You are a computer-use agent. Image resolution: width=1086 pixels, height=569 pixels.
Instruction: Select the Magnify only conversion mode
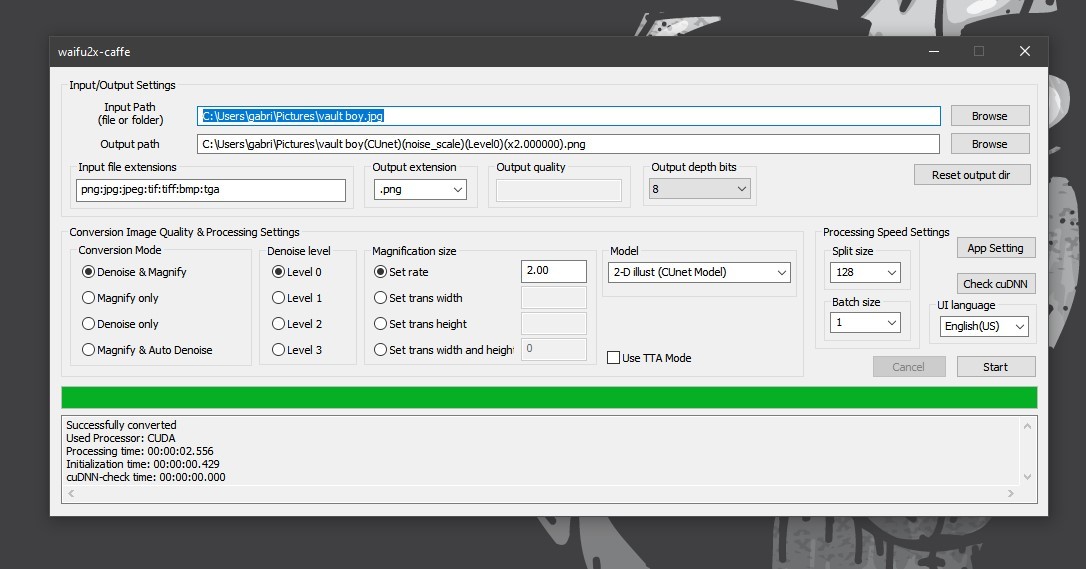point(89,298)
